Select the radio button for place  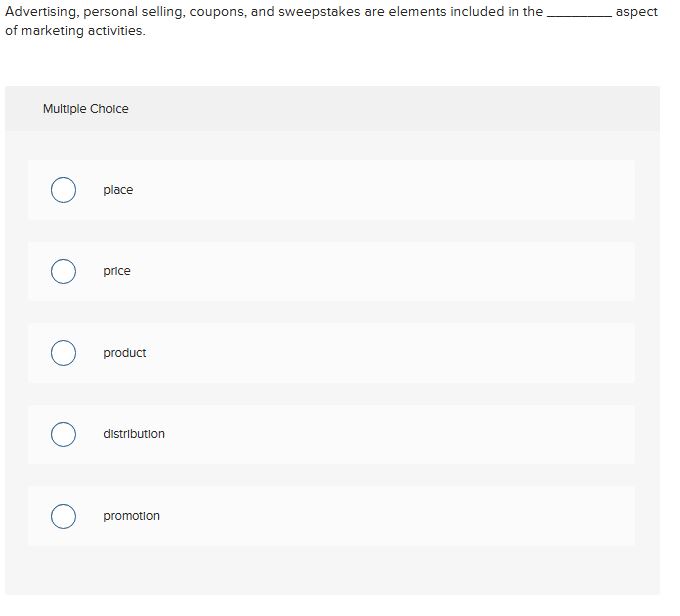click(x=64, y=190)
